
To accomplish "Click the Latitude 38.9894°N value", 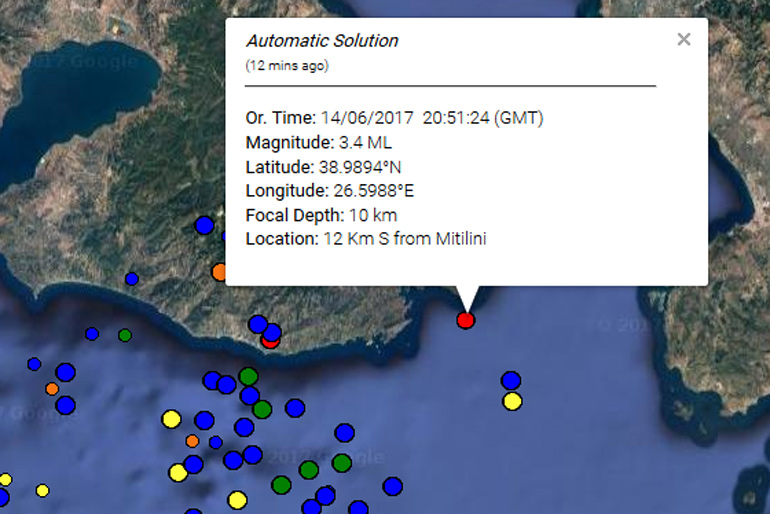I will tap(359, 166).
